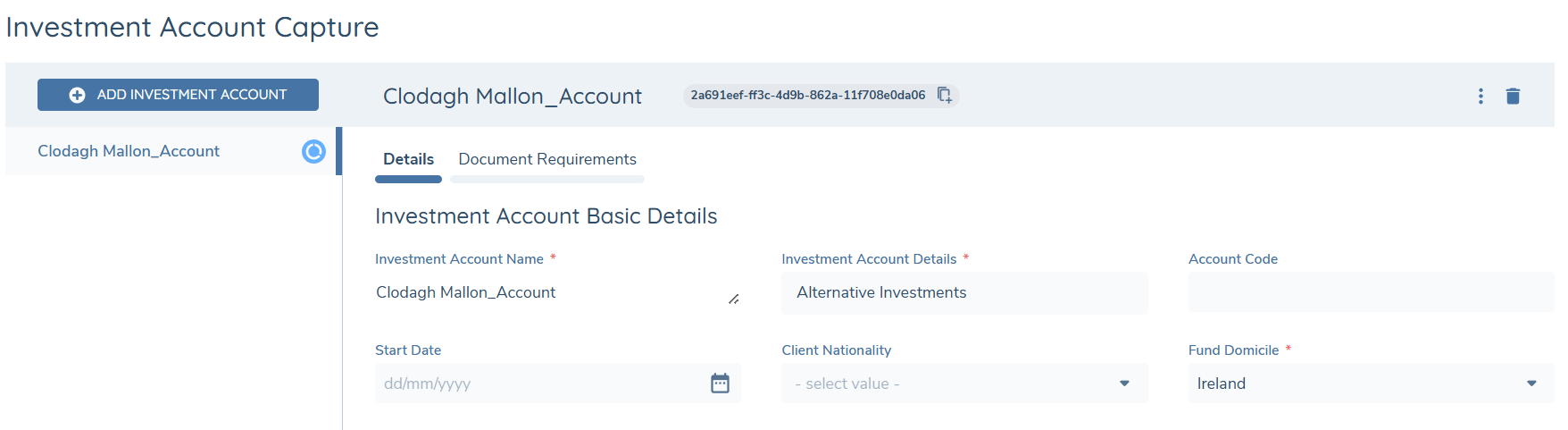The image size is (1568, 430).
Task: Click the Add Investment Account button
Action: click(x=178, y=95)
